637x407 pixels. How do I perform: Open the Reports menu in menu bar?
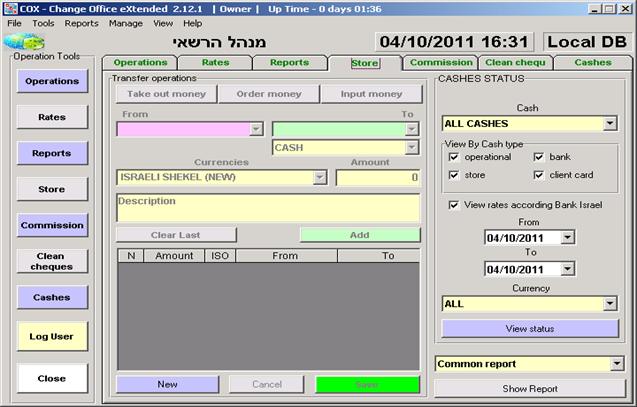(82, 23)
